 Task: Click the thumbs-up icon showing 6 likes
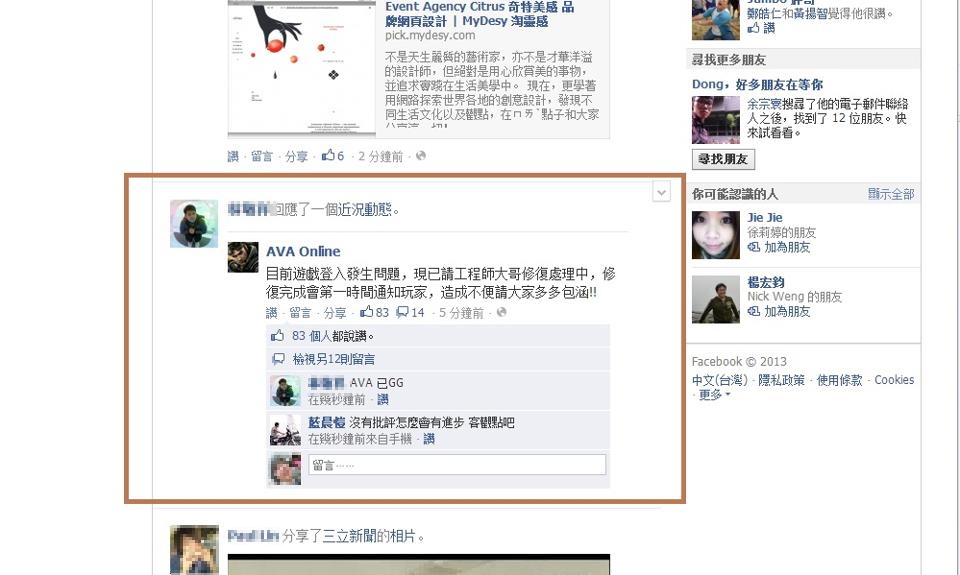pyautogui.click(x=328, y=155)
